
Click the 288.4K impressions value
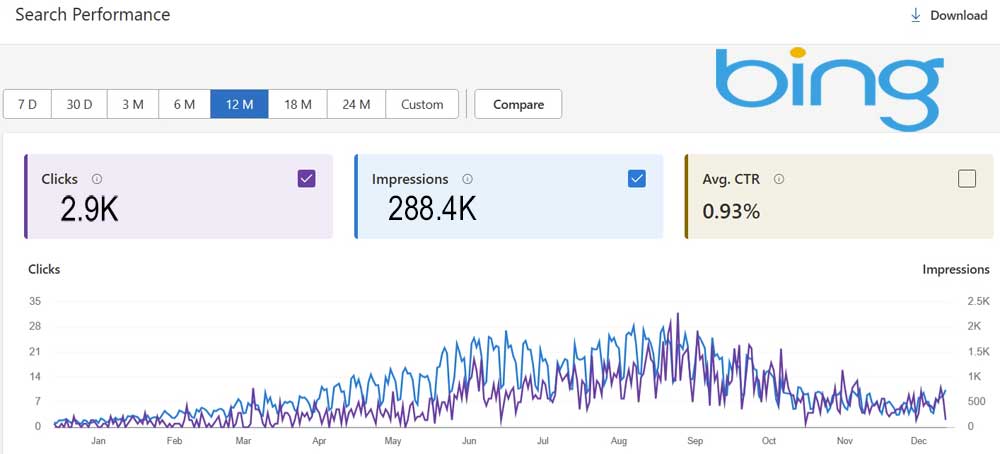[432, 208]
